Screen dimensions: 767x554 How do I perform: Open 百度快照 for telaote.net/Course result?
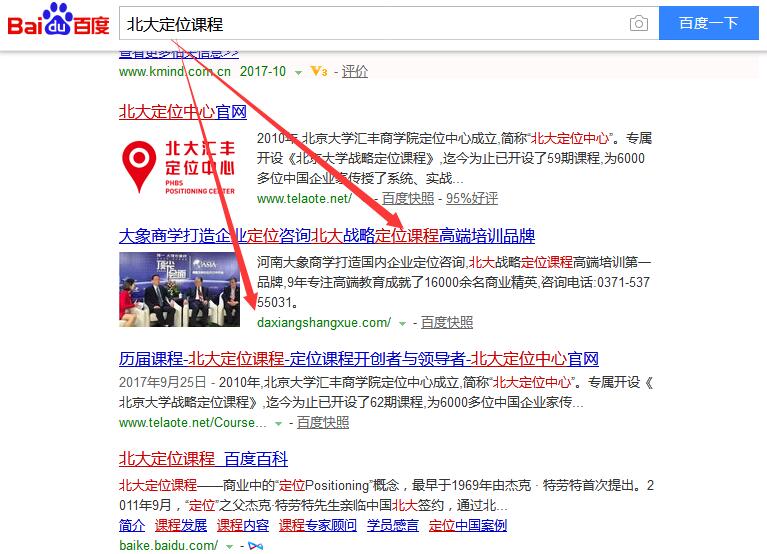coord(323,422)
